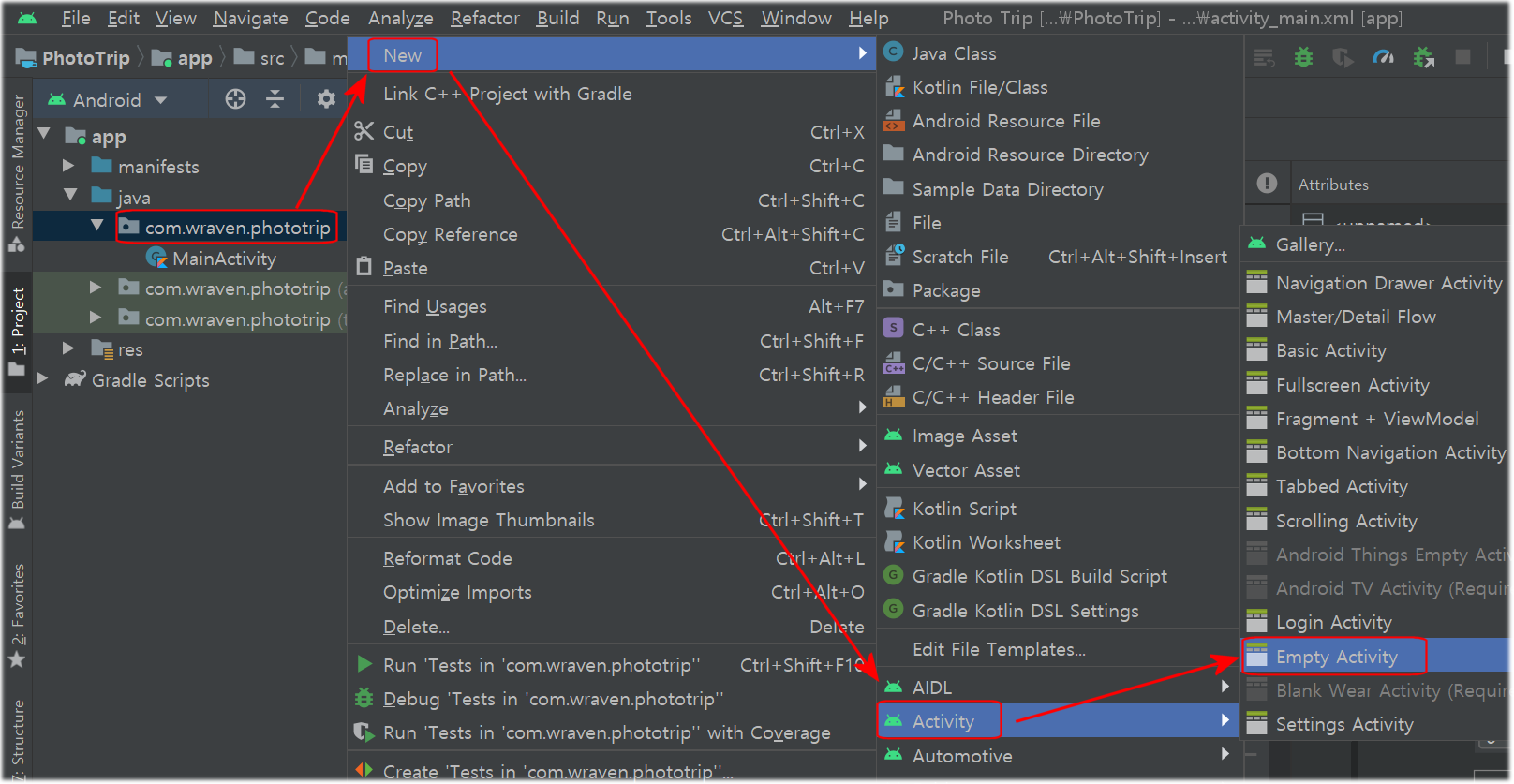The image size is (1514, 784).
Task: Collapse the java folder
Action: coord(70,196)
